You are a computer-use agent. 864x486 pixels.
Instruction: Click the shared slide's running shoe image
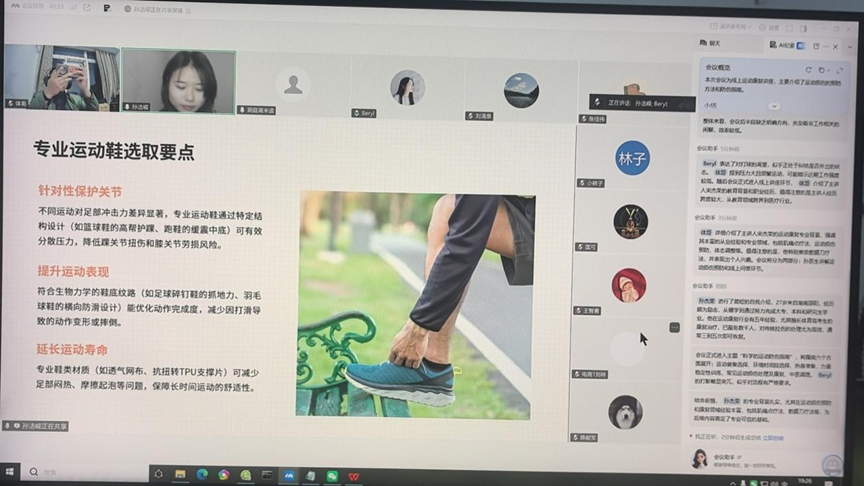point(417,303)
